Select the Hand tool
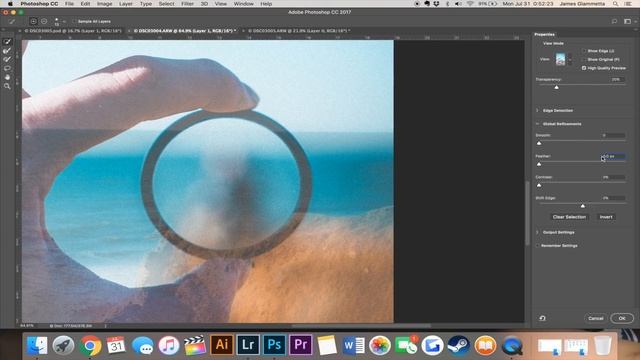 [7, 77]
